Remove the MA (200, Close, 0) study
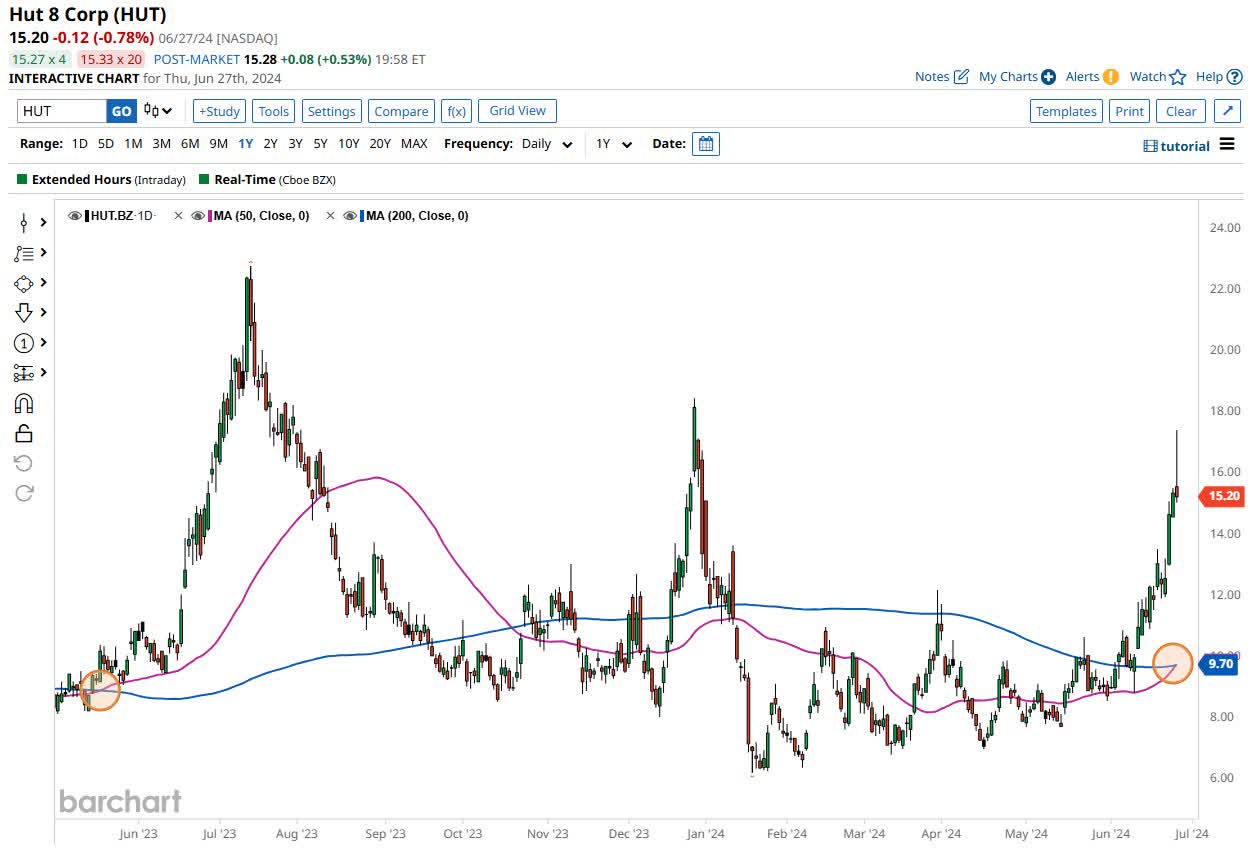The height and width of the screenshot is (854, 1258). (331, 216)
